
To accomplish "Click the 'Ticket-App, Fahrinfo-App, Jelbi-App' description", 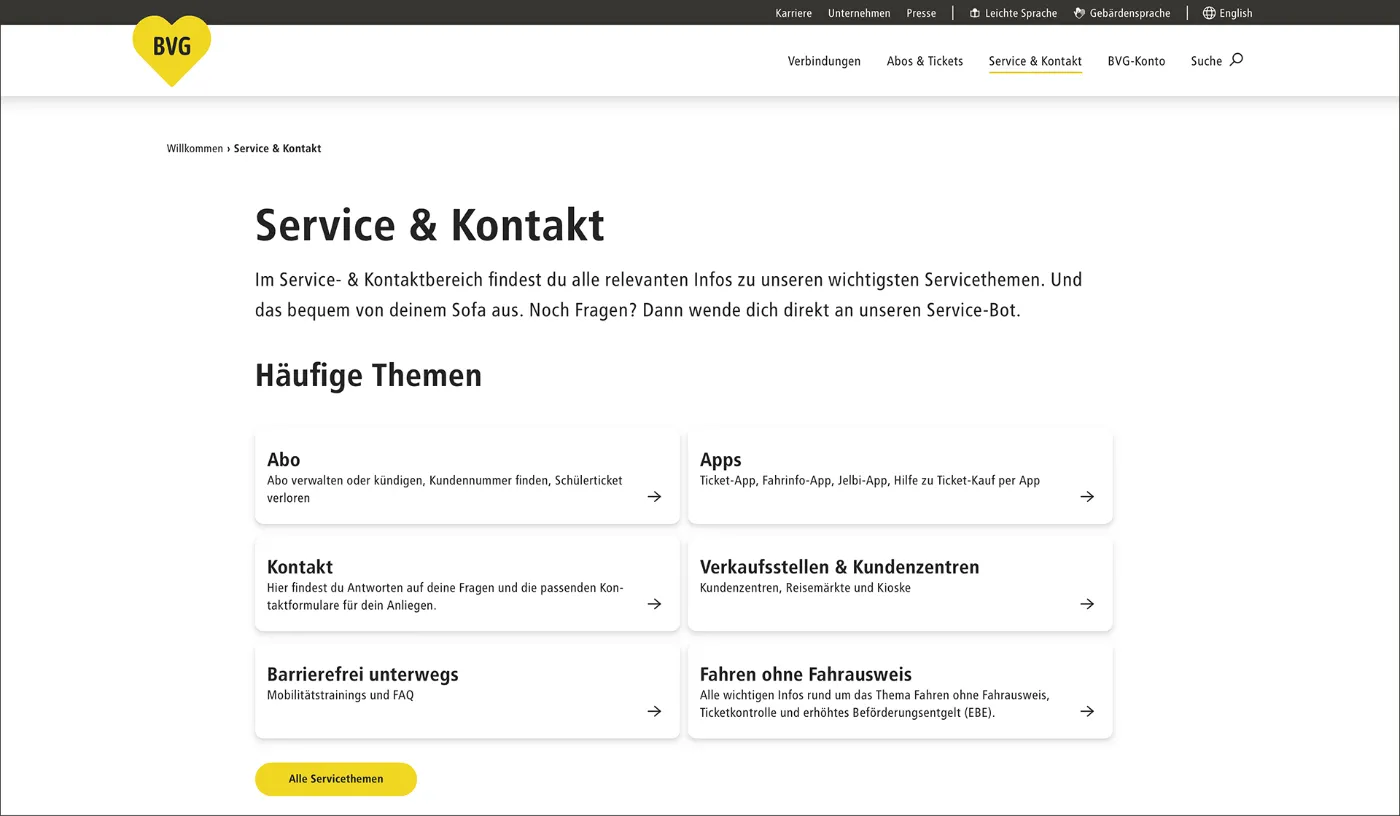I will (870, 481).
